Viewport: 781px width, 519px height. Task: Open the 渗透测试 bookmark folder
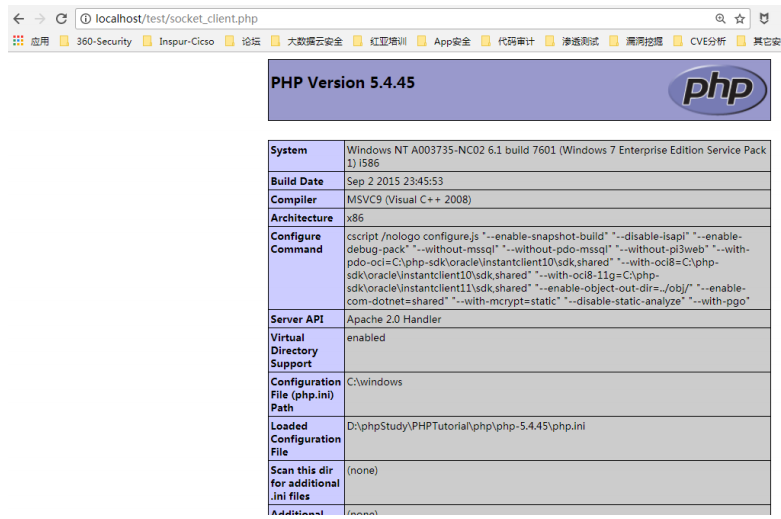tap(572, 41)
